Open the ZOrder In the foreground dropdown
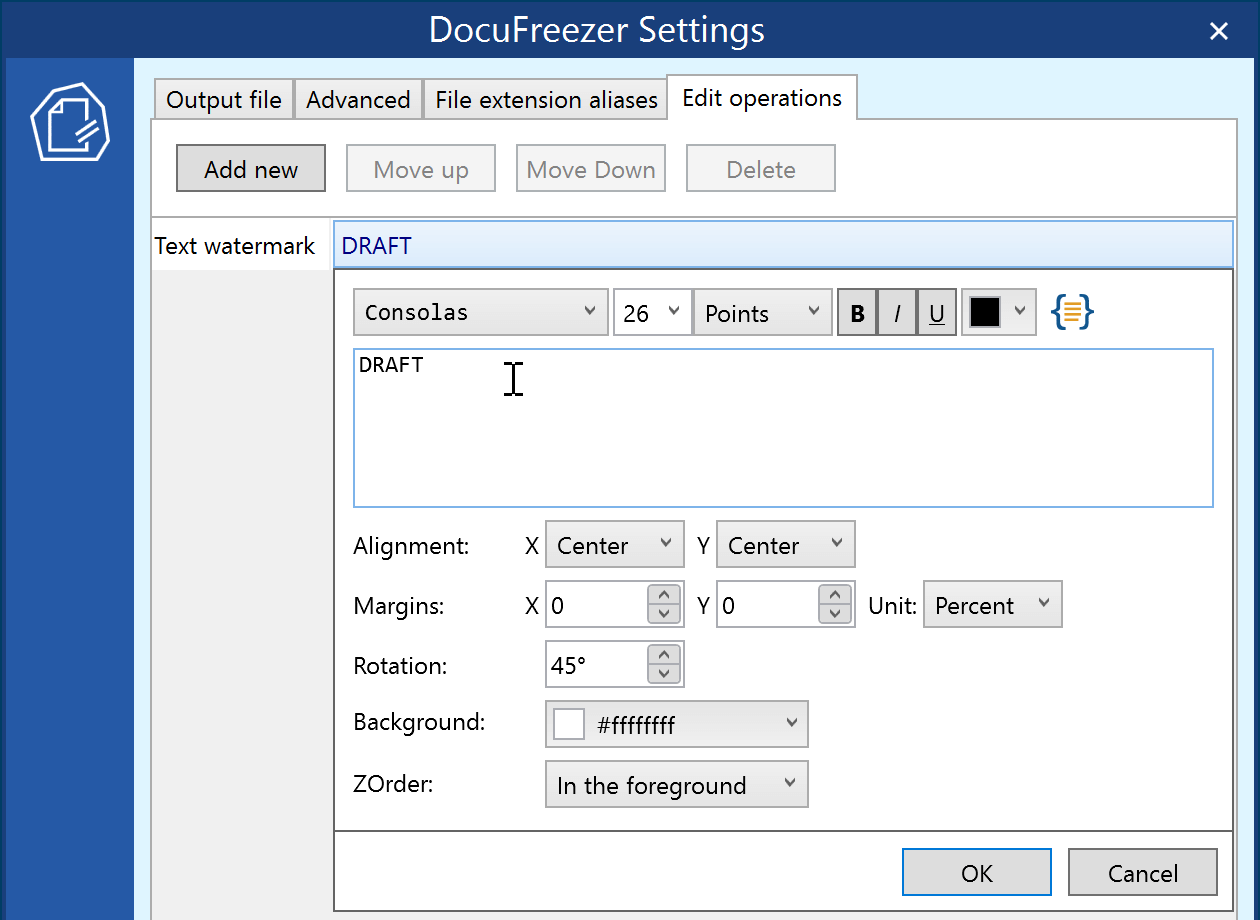The height and width of the screenshot is (920, 1260). pos(676,785)
